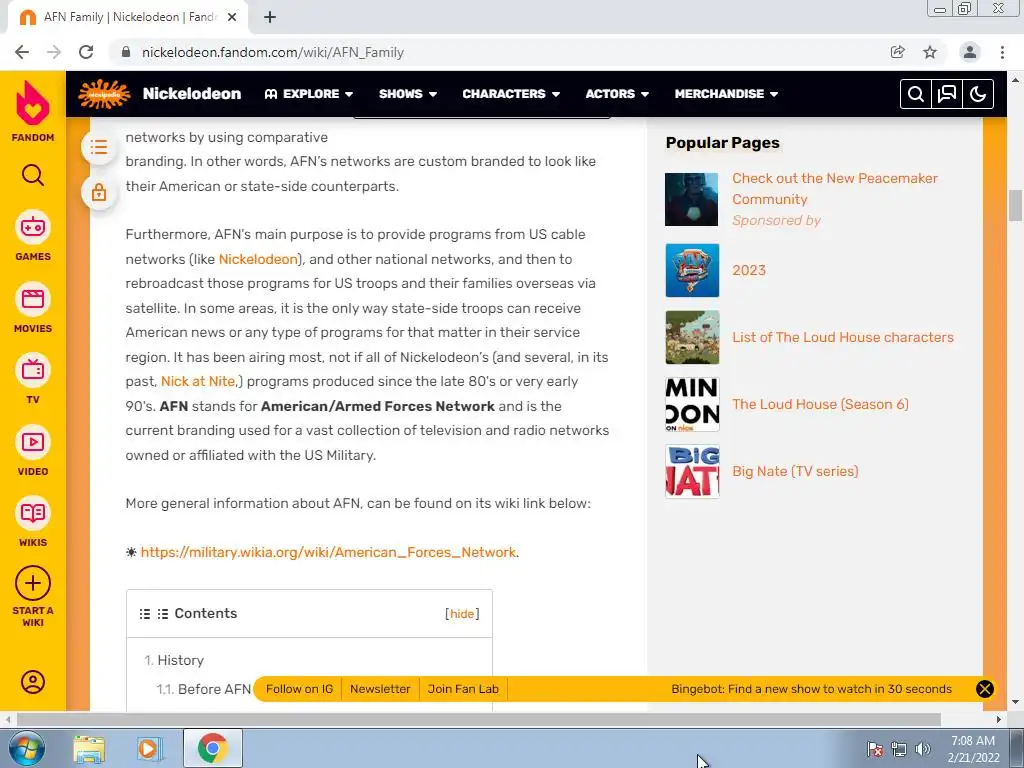Screen dimensions: 1024x768
Task: Click the Big Nate thumbnail
Action: [692, 472]
